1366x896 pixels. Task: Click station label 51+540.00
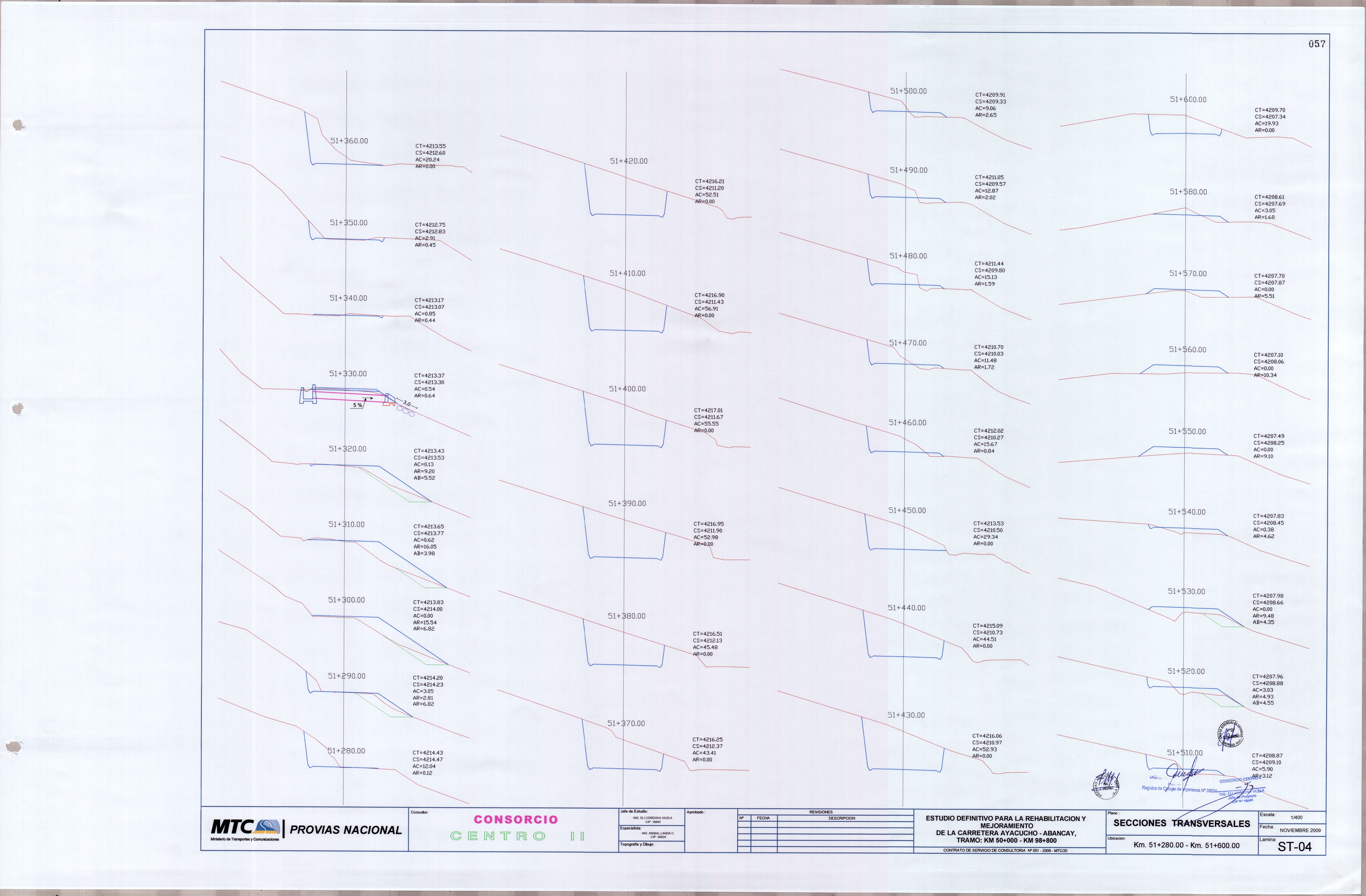coord(1187,512)
